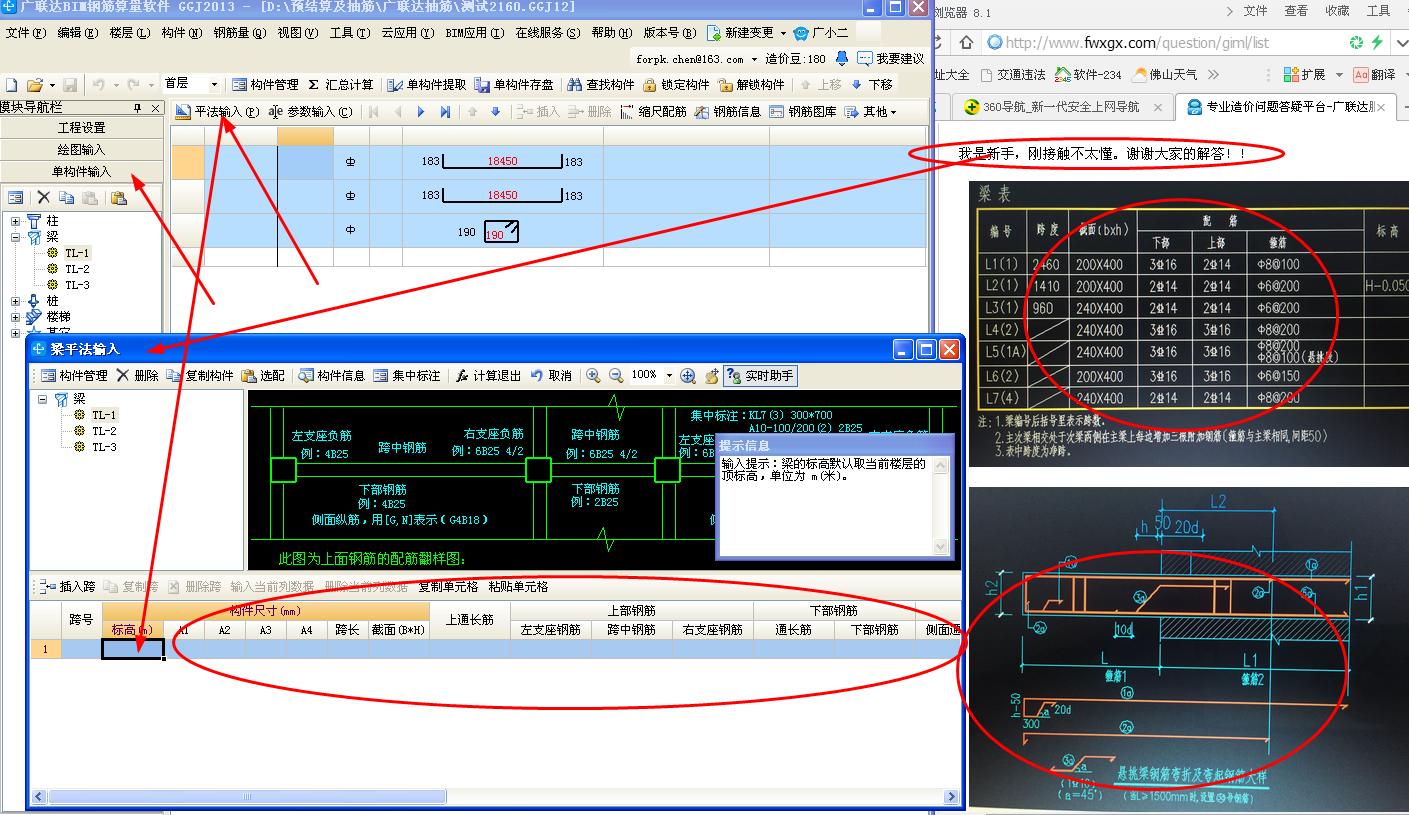This screenshot has width=1409, height=815.
Task: Click 查找构件 binoculars button
Action: pyautogui.click(x=600, y=85)
